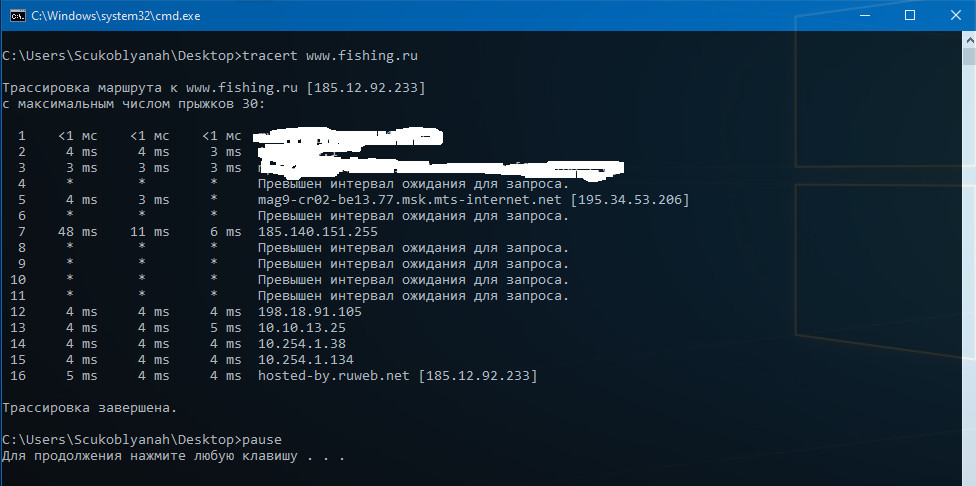Click the 48 ms value in hop 7
Image resolution: width=976 pixels, height=486 pixels.
click(78, 232)
